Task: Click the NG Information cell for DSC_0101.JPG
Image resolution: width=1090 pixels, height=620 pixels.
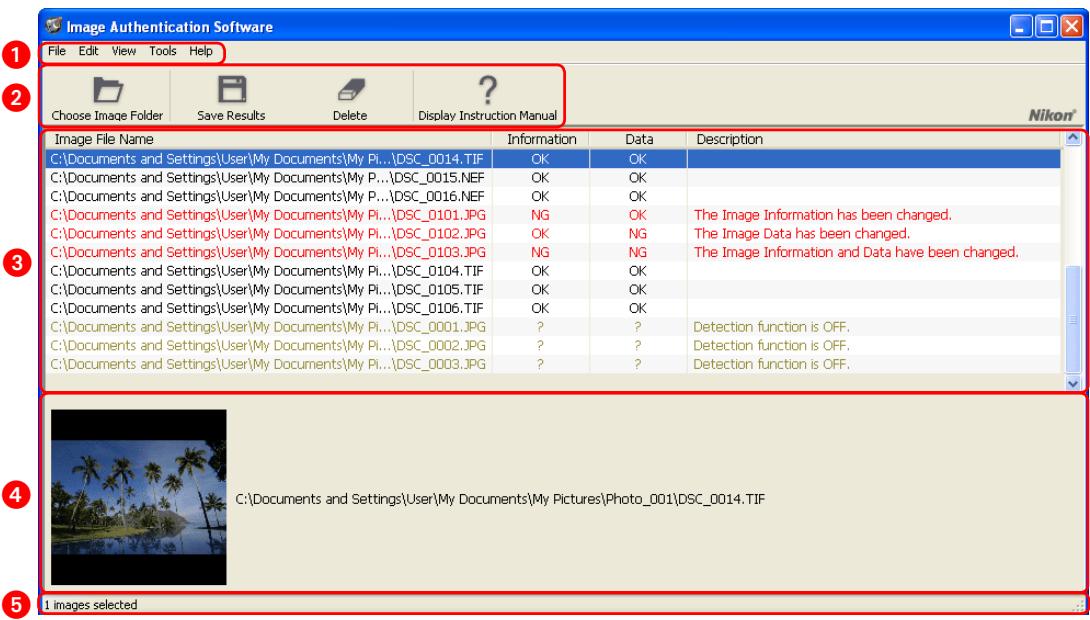Action: pyautogui.click(x=540, y=215)
